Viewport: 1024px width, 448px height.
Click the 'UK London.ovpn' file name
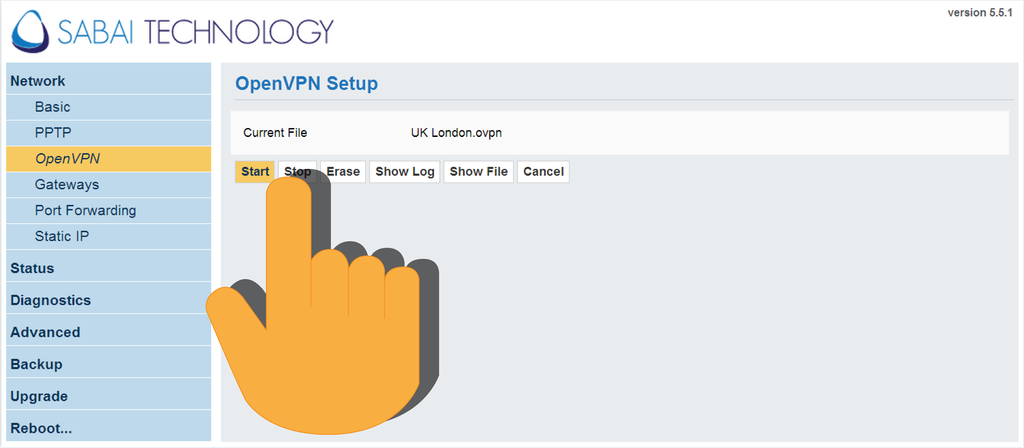(x=456, y=133)
